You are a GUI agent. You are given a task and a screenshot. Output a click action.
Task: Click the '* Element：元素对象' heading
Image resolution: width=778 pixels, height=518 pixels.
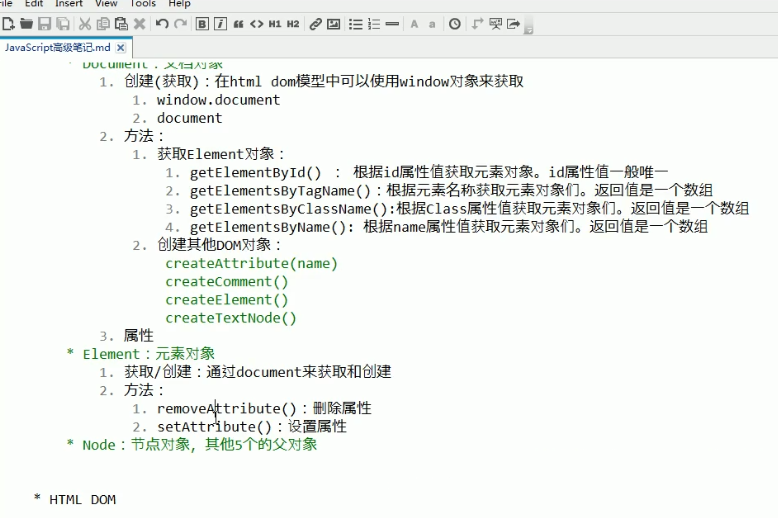pos(141,354)
